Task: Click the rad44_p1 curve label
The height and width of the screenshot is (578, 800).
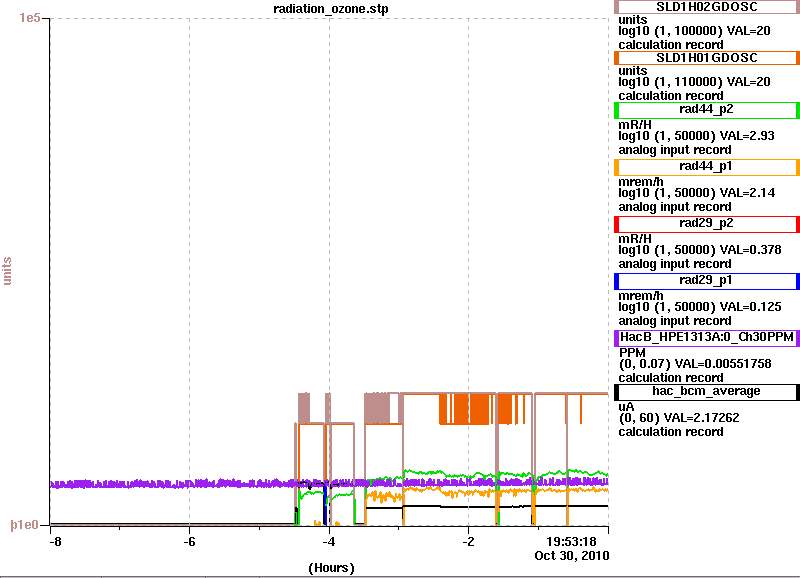Action: click(x=707, y=166)
